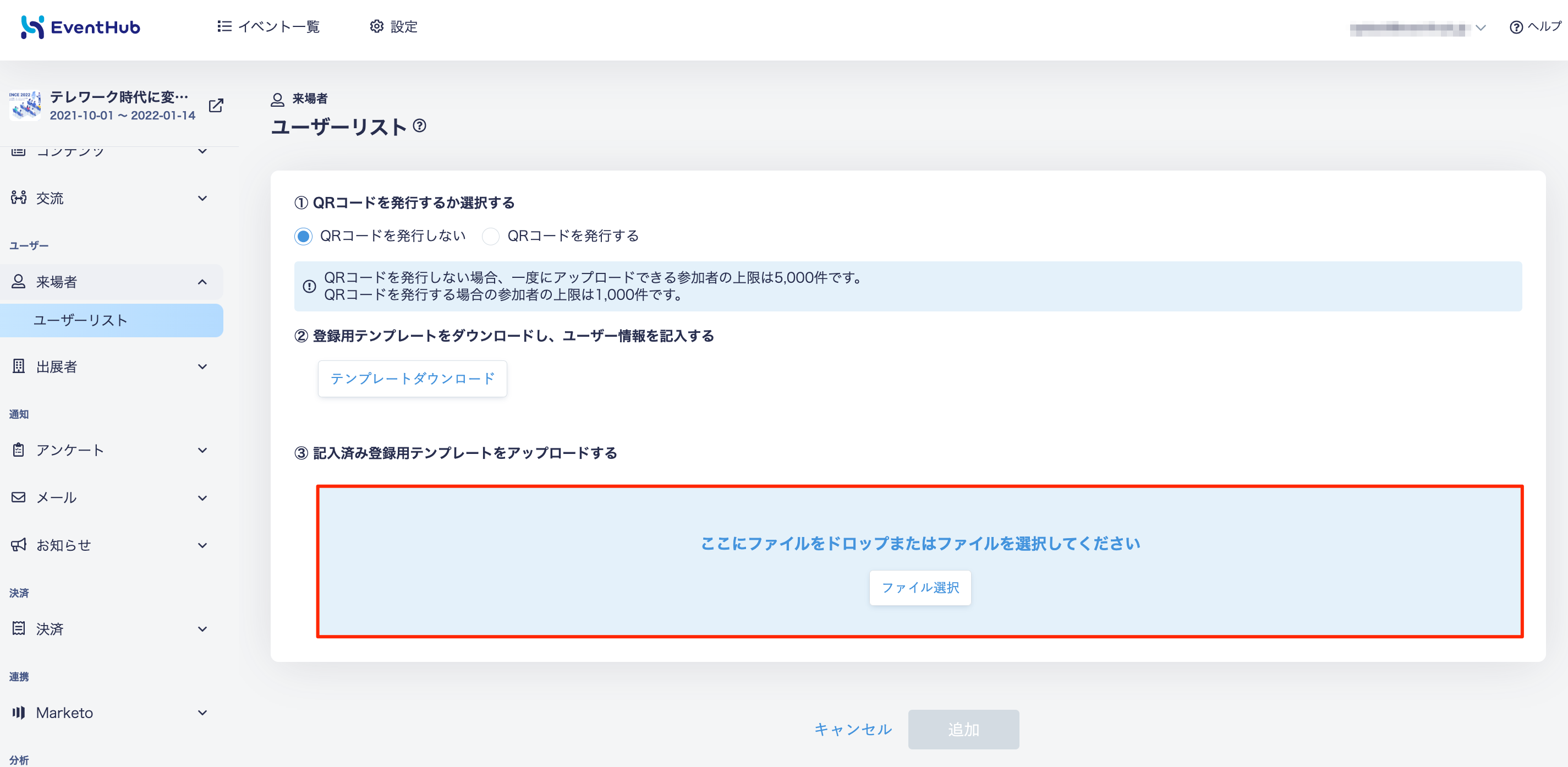The image size is (1568, 767).
Task: Click the メール envelope icon
Action: (19, 497)
